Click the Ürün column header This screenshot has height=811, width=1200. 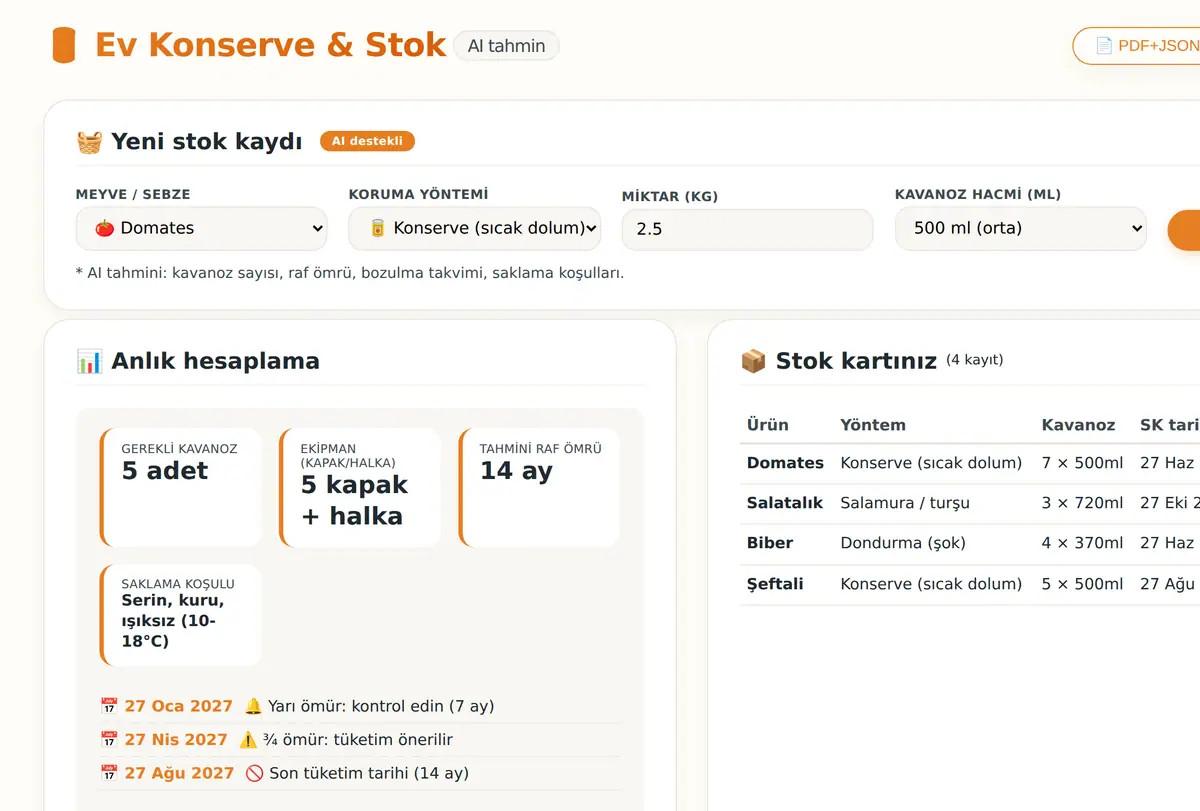768,425
